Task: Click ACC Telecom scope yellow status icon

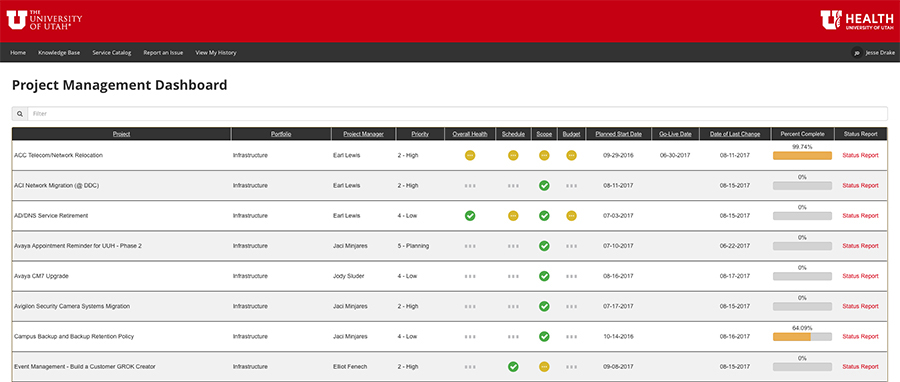Action: coord(544,155)
